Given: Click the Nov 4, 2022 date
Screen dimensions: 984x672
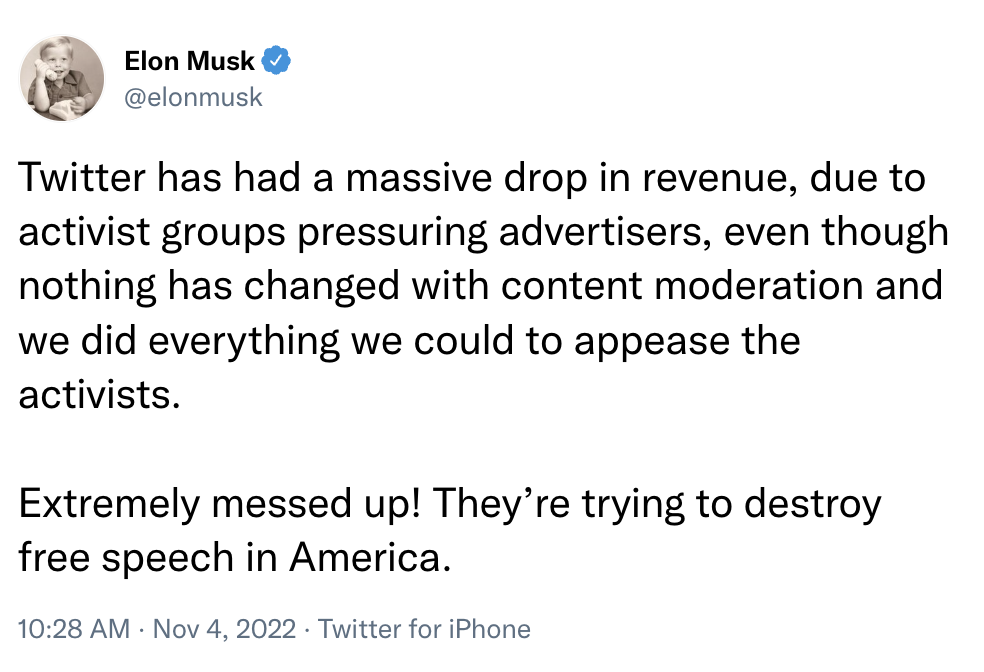Looking at the screenshot, I should click(223, 629).
